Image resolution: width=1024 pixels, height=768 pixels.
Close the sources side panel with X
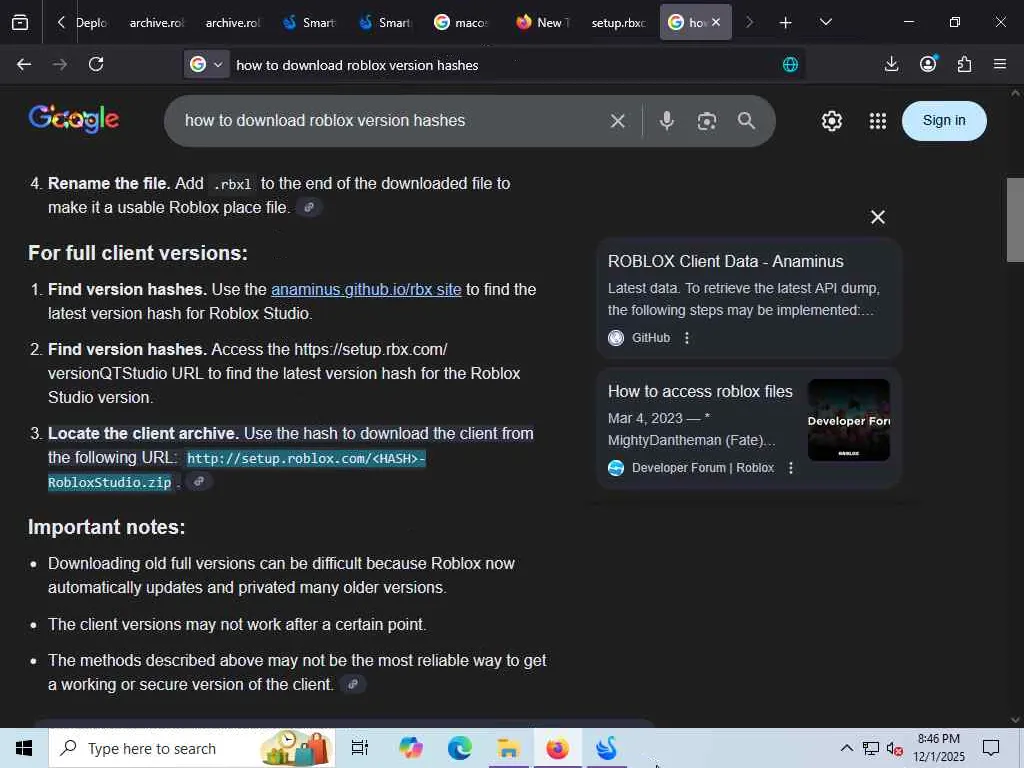coord(878,217)
